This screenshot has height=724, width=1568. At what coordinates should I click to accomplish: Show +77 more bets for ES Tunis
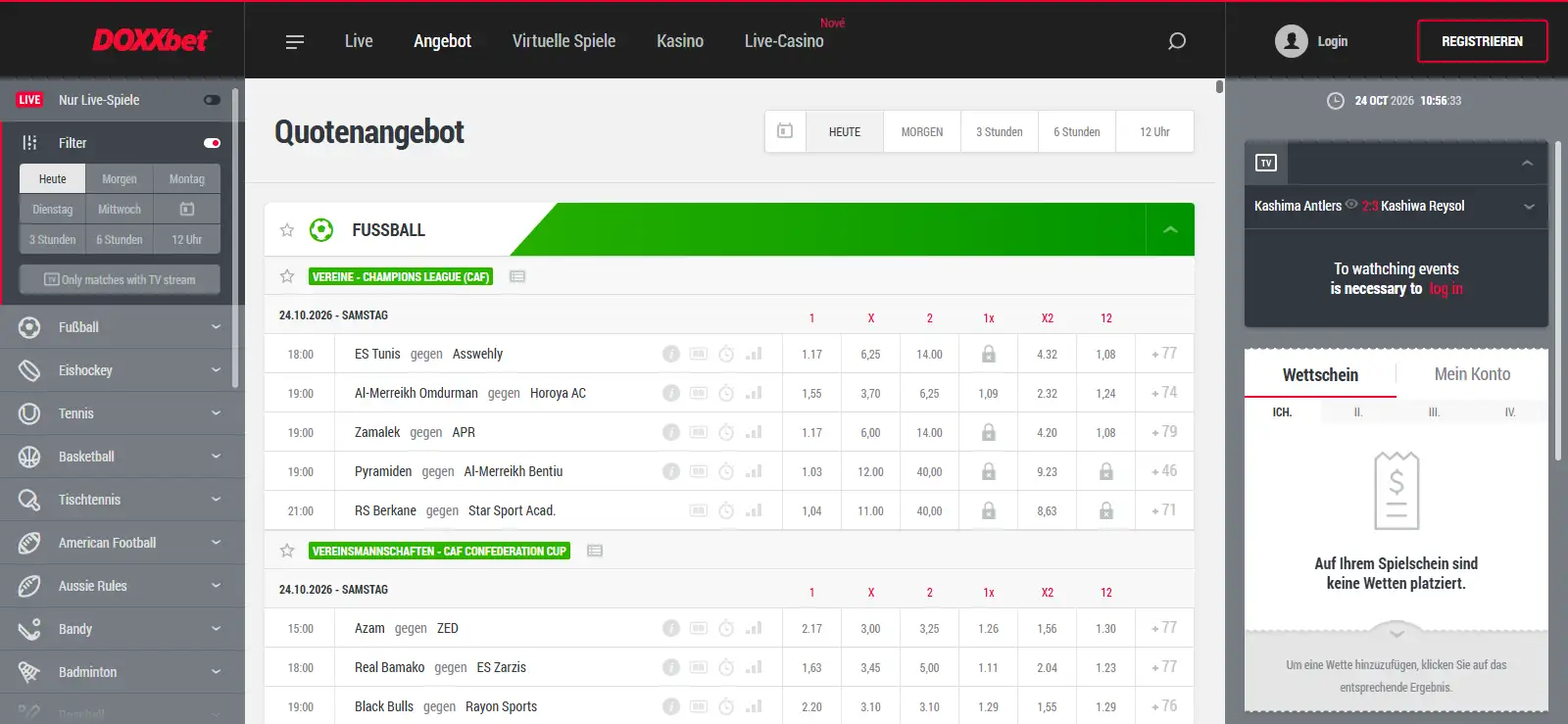(1164, 354)
